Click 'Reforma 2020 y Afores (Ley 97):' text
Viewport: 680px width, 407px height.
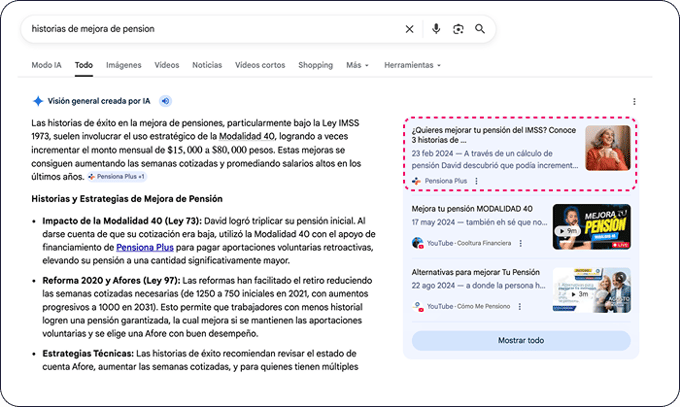click(x=111, y=280)
